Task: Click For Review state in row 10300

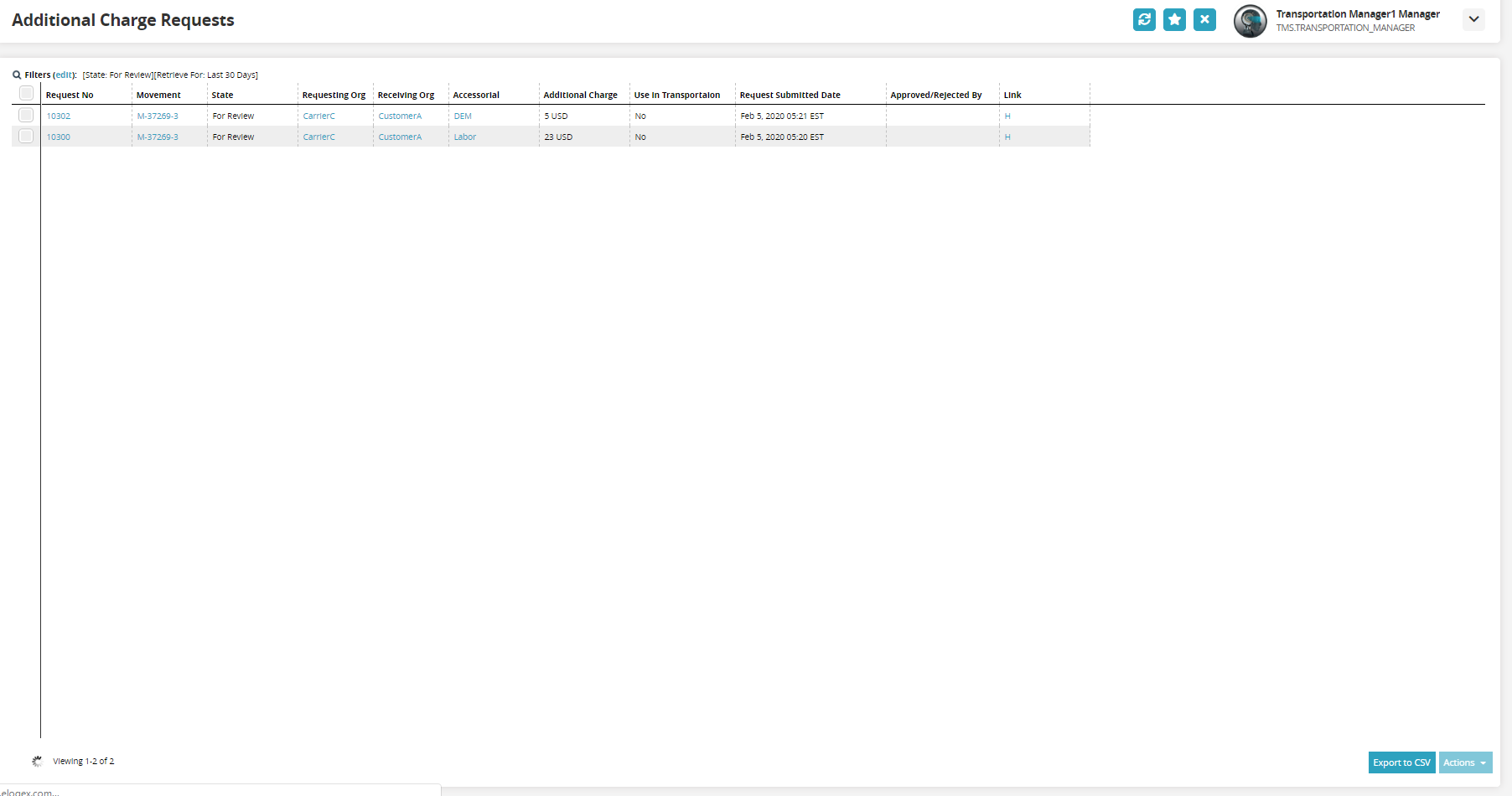Action: coord(233,137)
